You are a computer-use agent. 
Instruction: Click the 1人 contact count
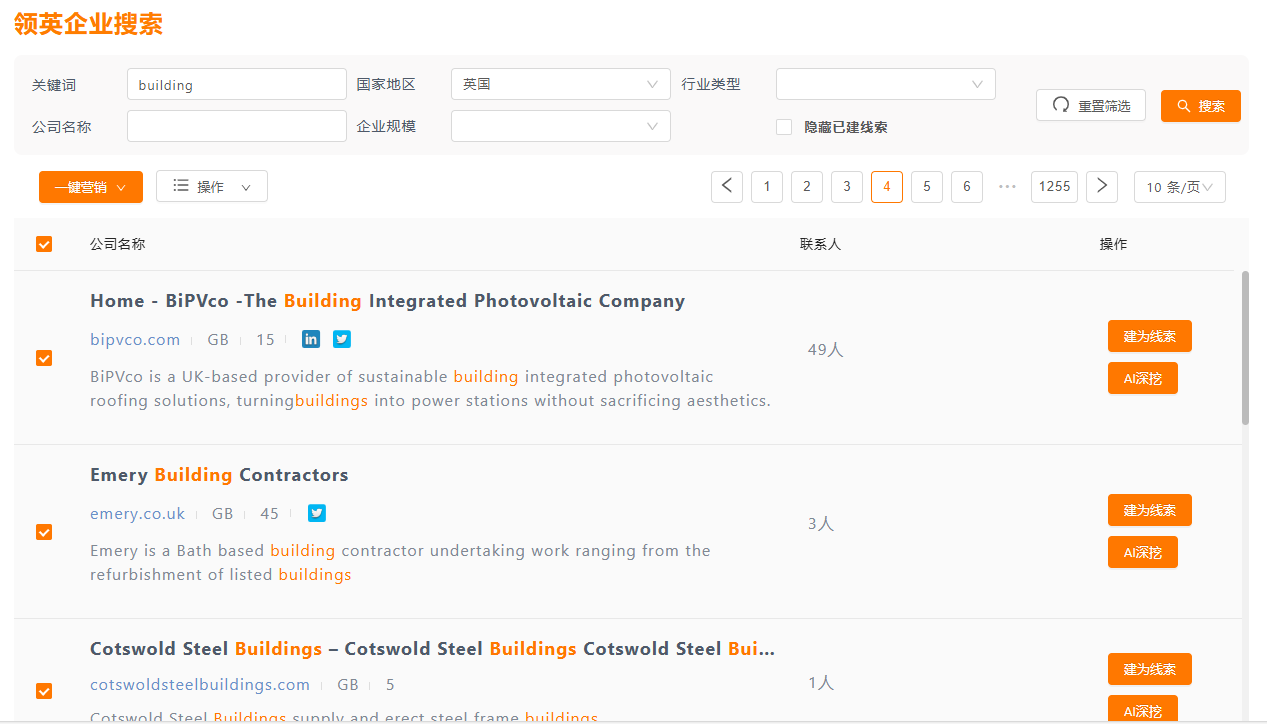coord(821,683)
